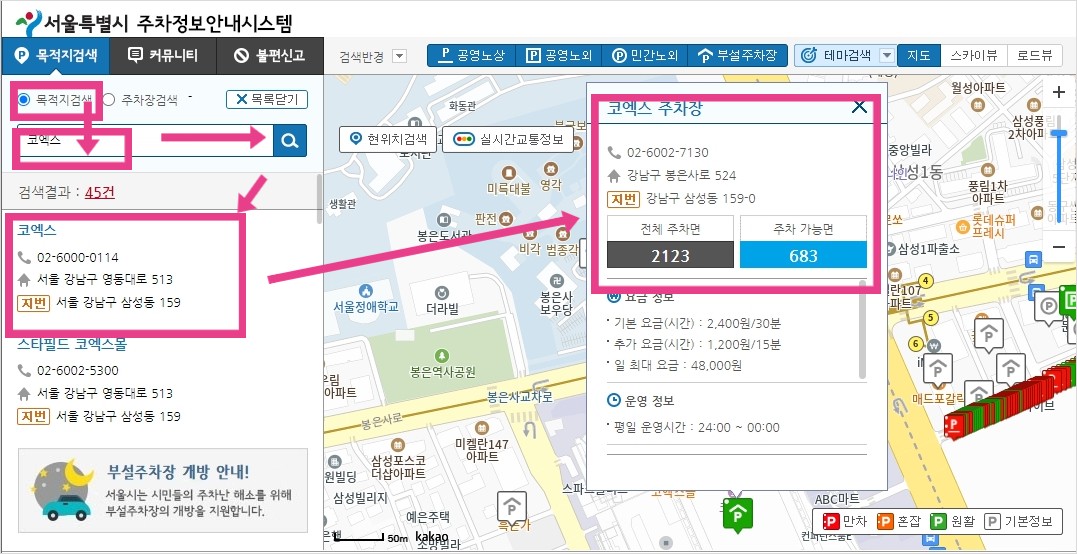Switch to the 지도 map view
The height and width of the screenshot is (554, 1077).
coord(918,56)
